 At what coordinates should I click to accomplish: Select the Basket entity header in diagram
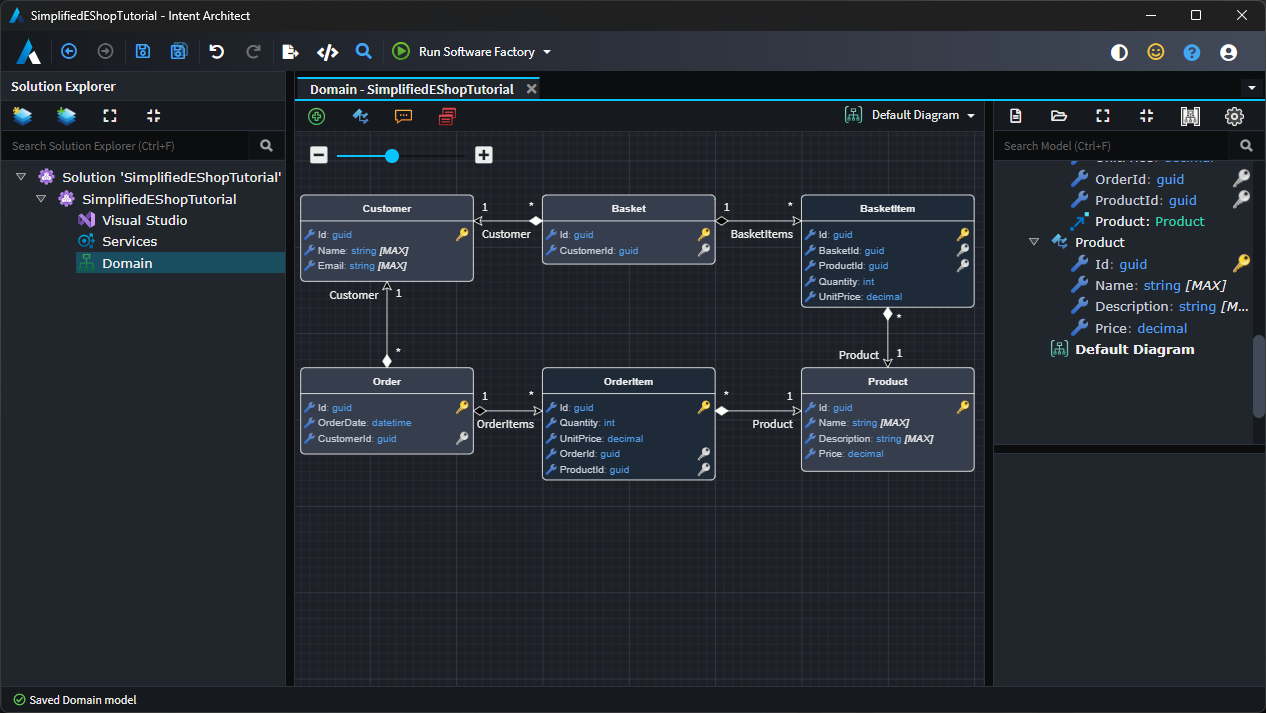click(x=629, y=208)
